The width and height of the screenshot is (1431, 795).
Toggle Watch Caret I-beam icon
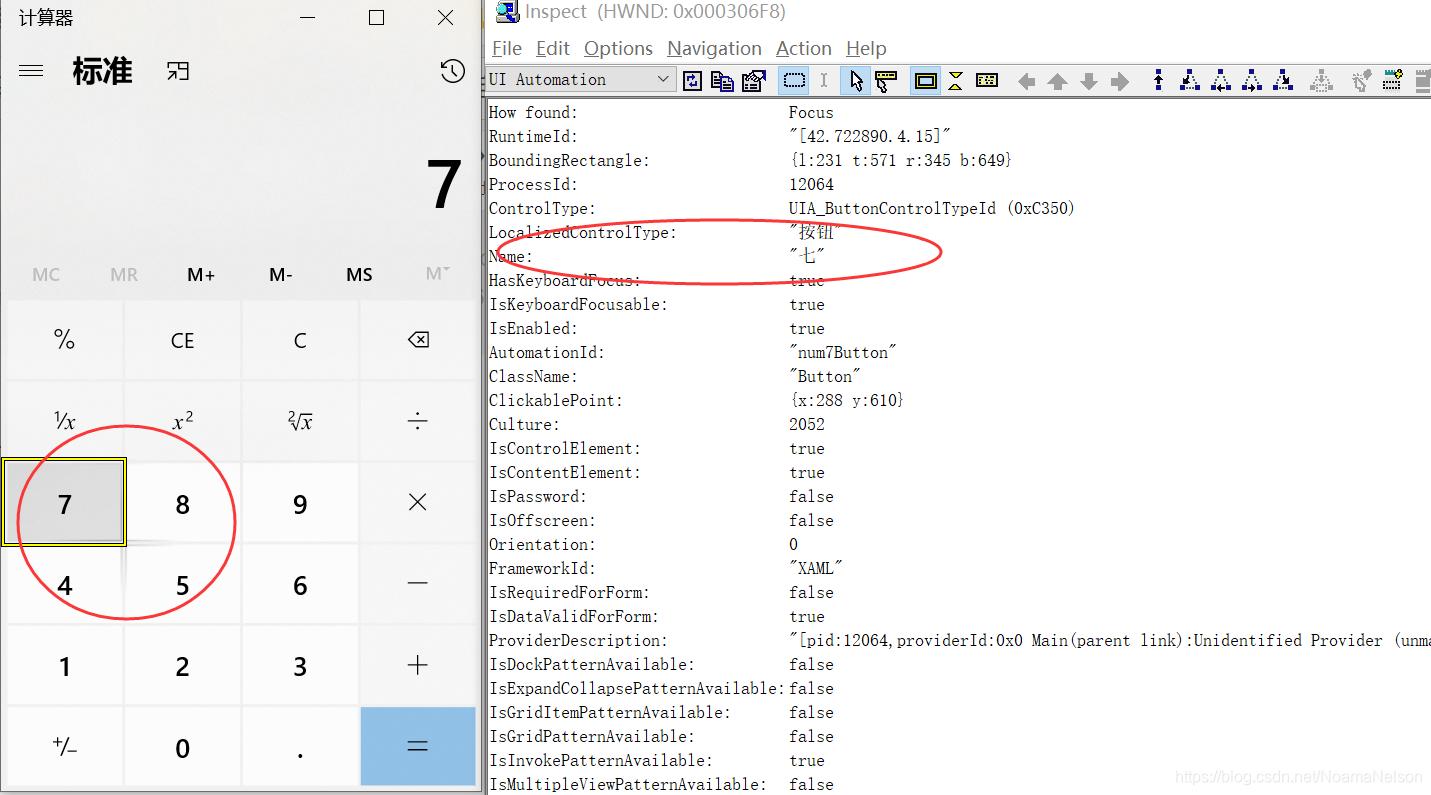(823, 80)
